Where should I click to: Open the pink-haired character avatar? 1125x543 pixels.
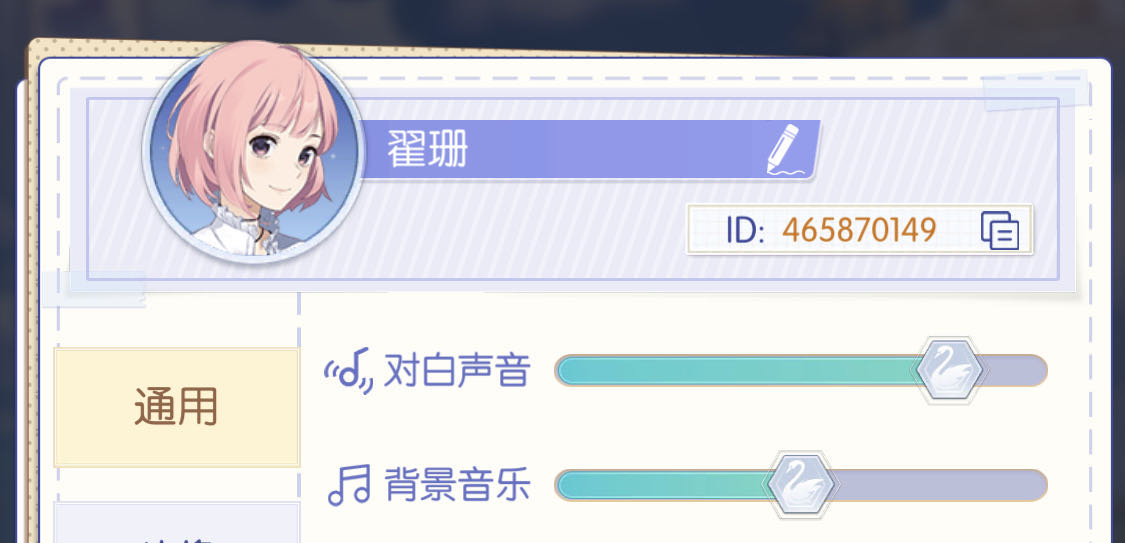coord(255,151)
